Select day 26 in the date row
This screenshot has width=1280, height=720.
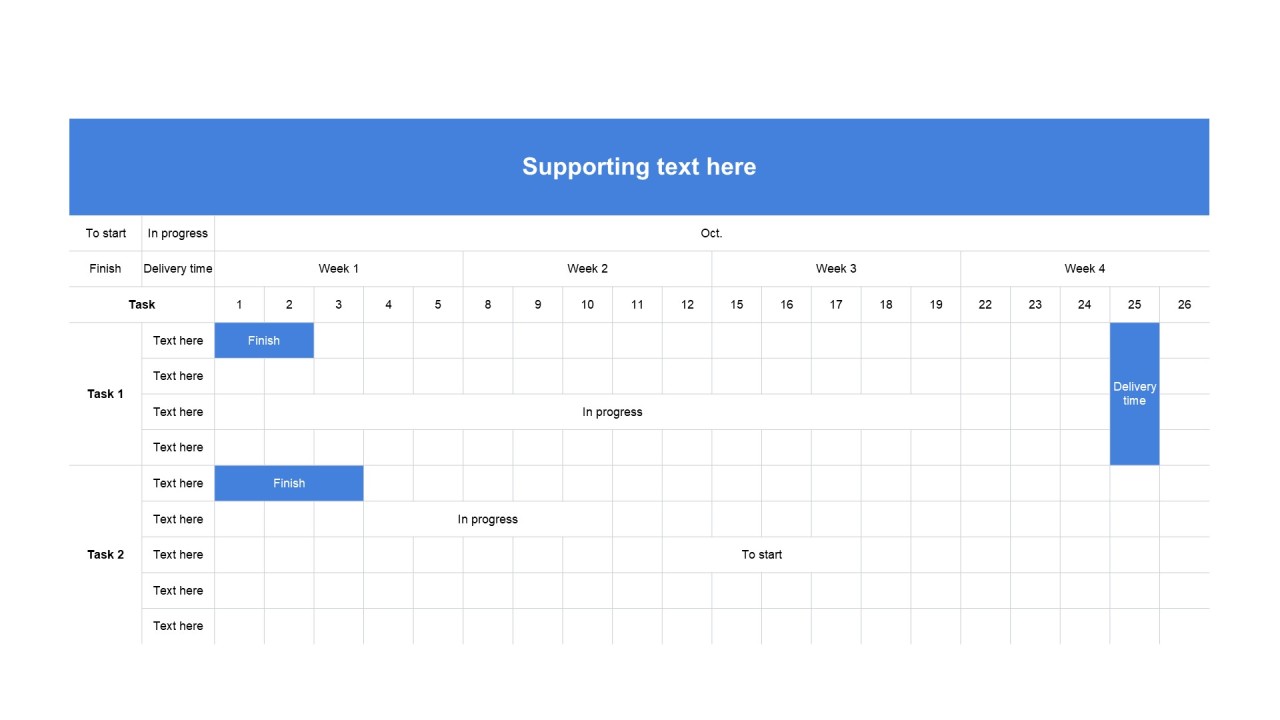[1184, 304]
